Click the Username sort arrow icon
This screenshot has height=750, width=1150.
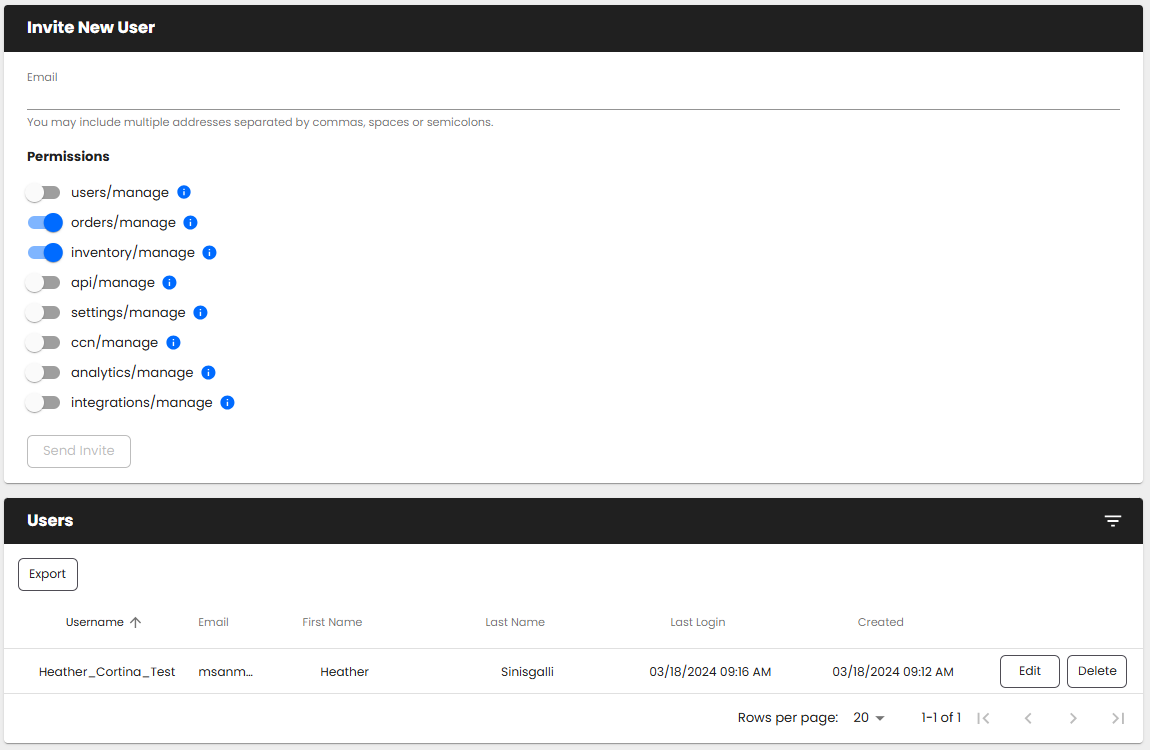coord(136,622)
